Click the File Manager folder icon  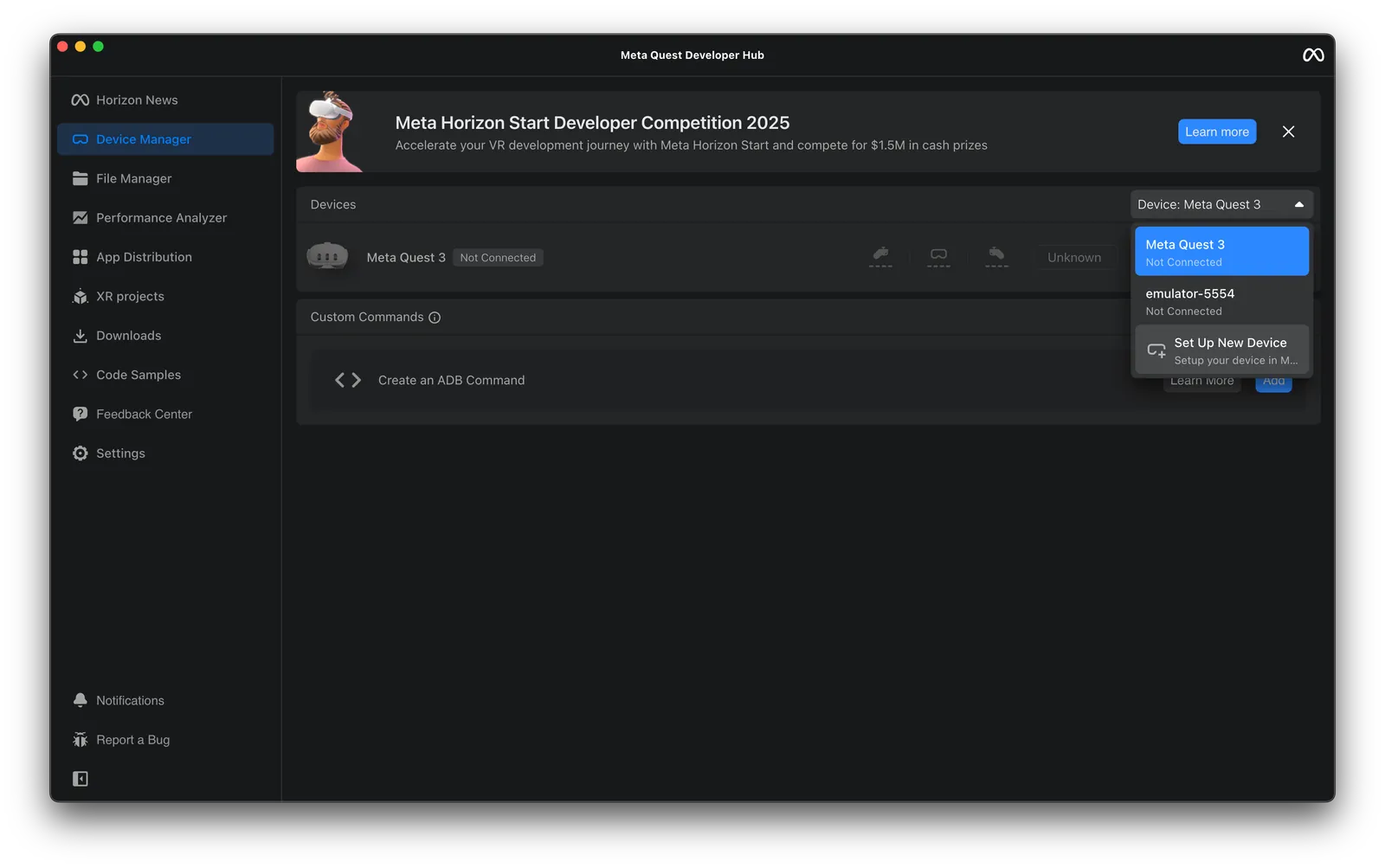coord(81,178)
